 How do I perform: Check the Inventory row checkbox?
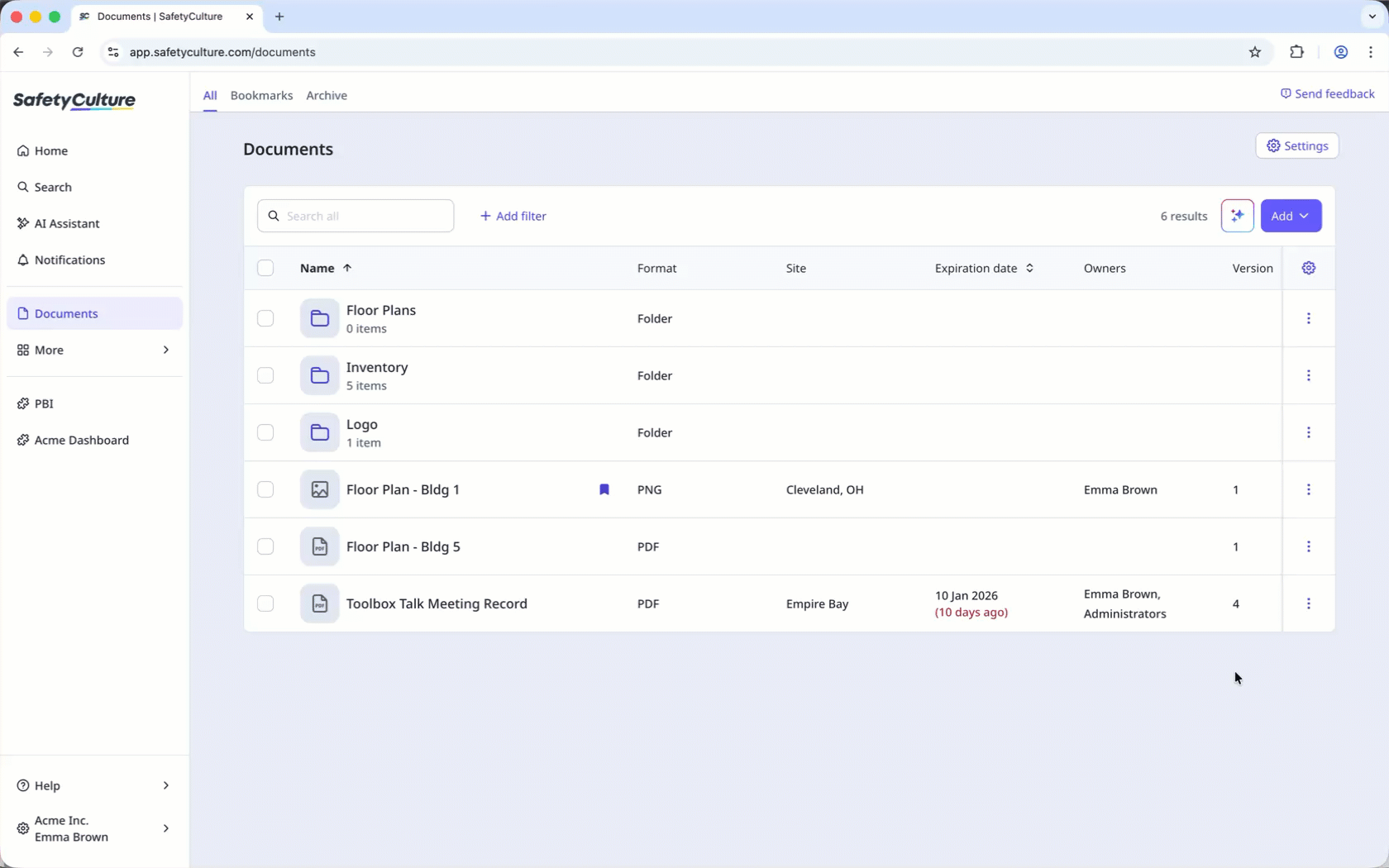point(265,375)
